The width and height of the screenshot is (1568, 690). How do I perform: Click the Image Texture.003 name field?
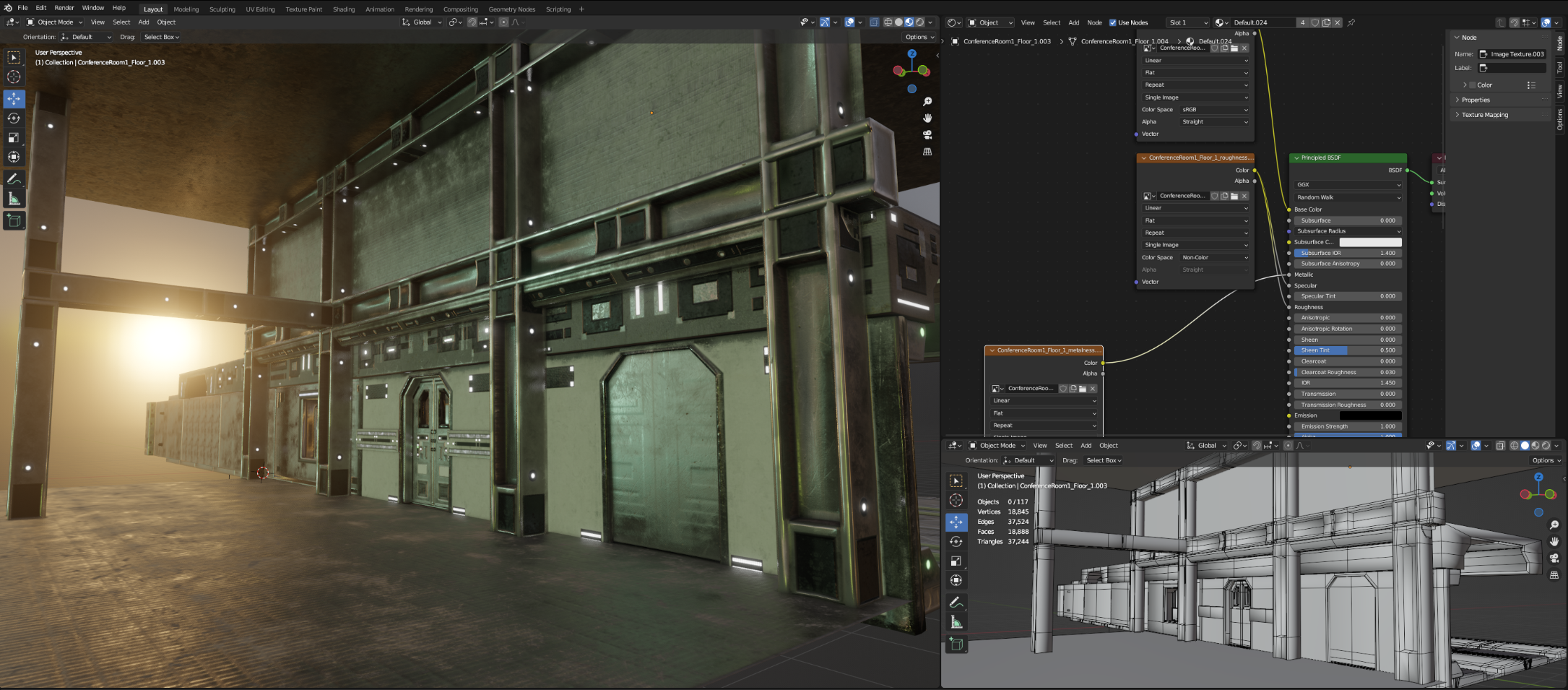[1517, 54]
